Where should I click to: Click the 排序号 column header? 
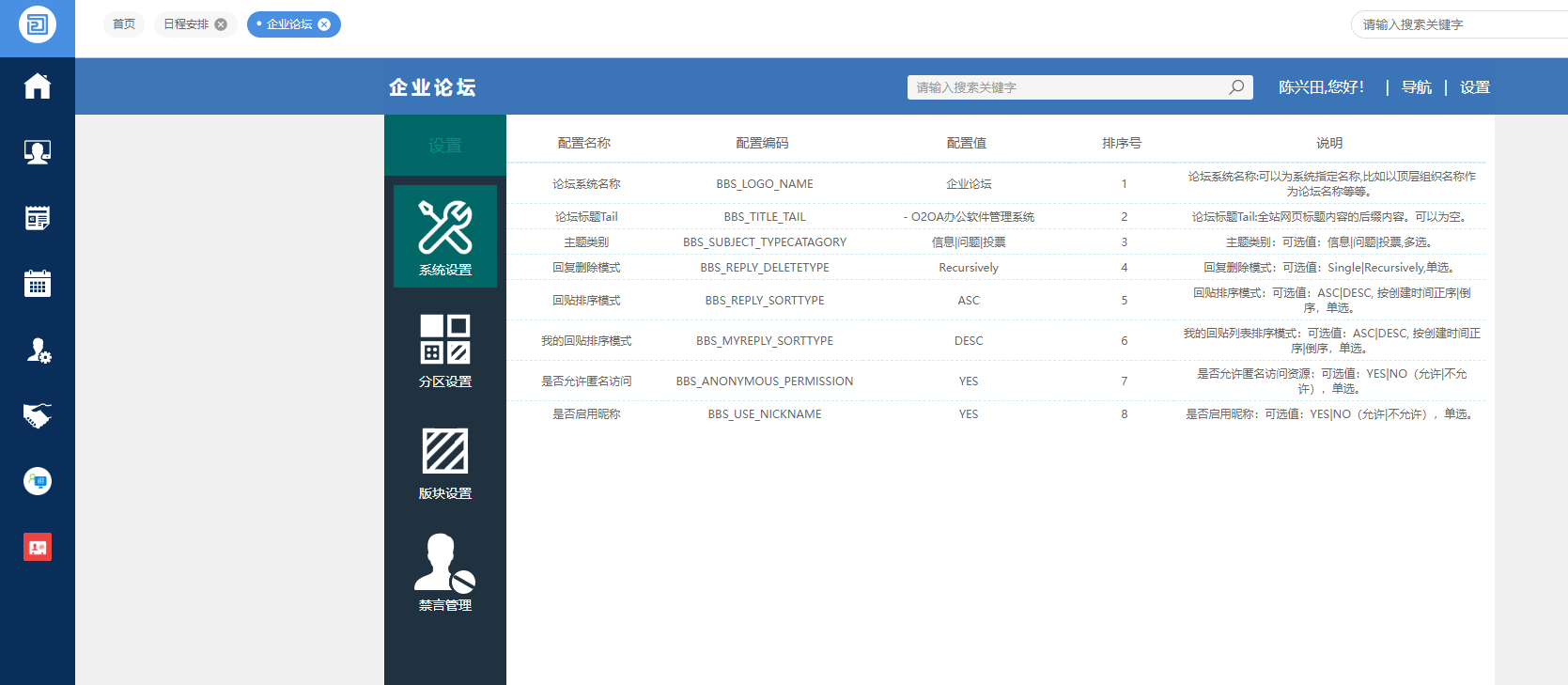click(x=1122, y=143)
